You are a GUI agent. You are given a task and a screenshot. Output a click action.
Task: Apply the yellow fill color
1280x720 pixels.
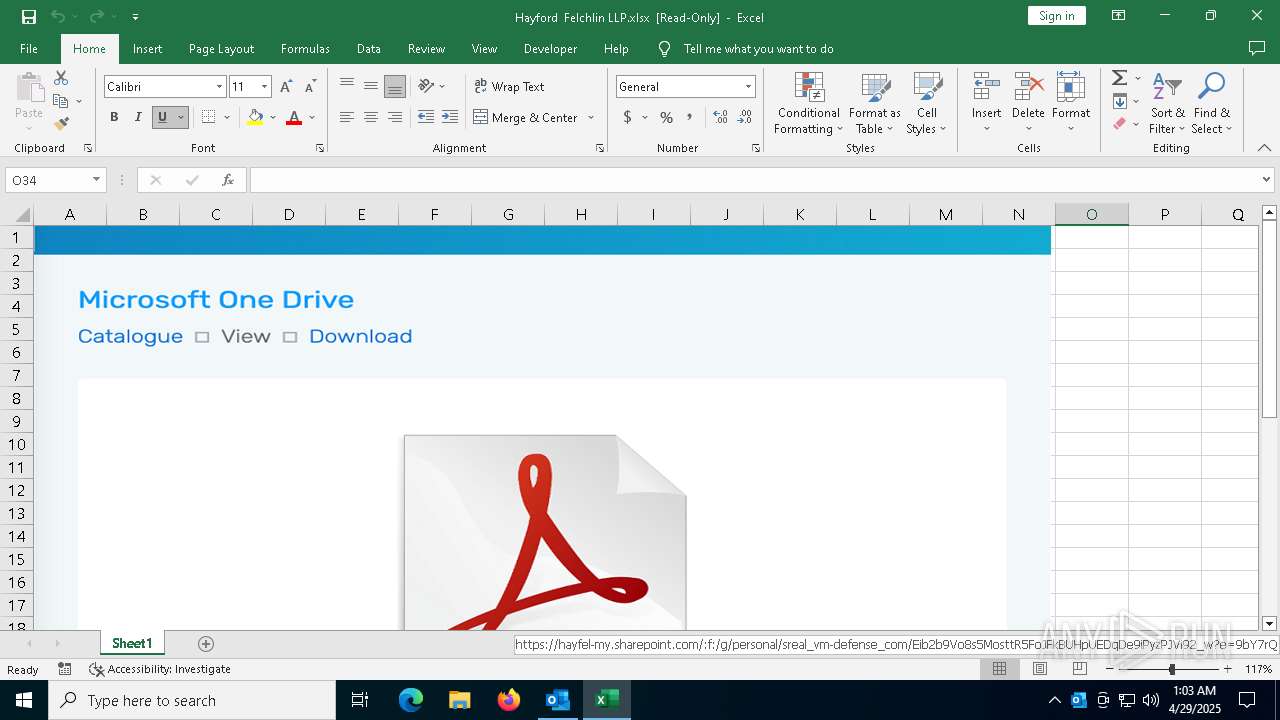pos(255,117)
